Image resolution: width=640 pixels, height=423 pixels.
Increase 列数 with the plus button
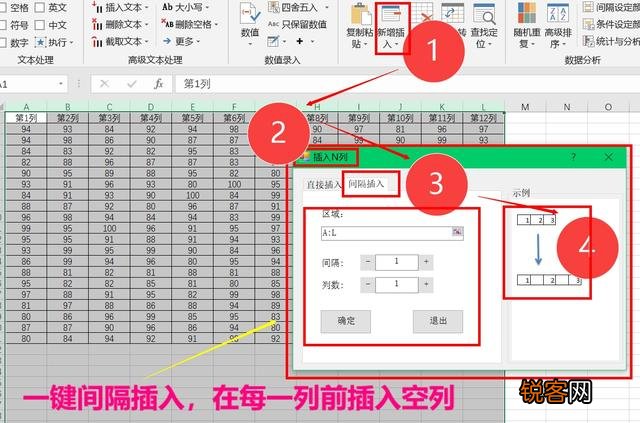tap(426, 285)
